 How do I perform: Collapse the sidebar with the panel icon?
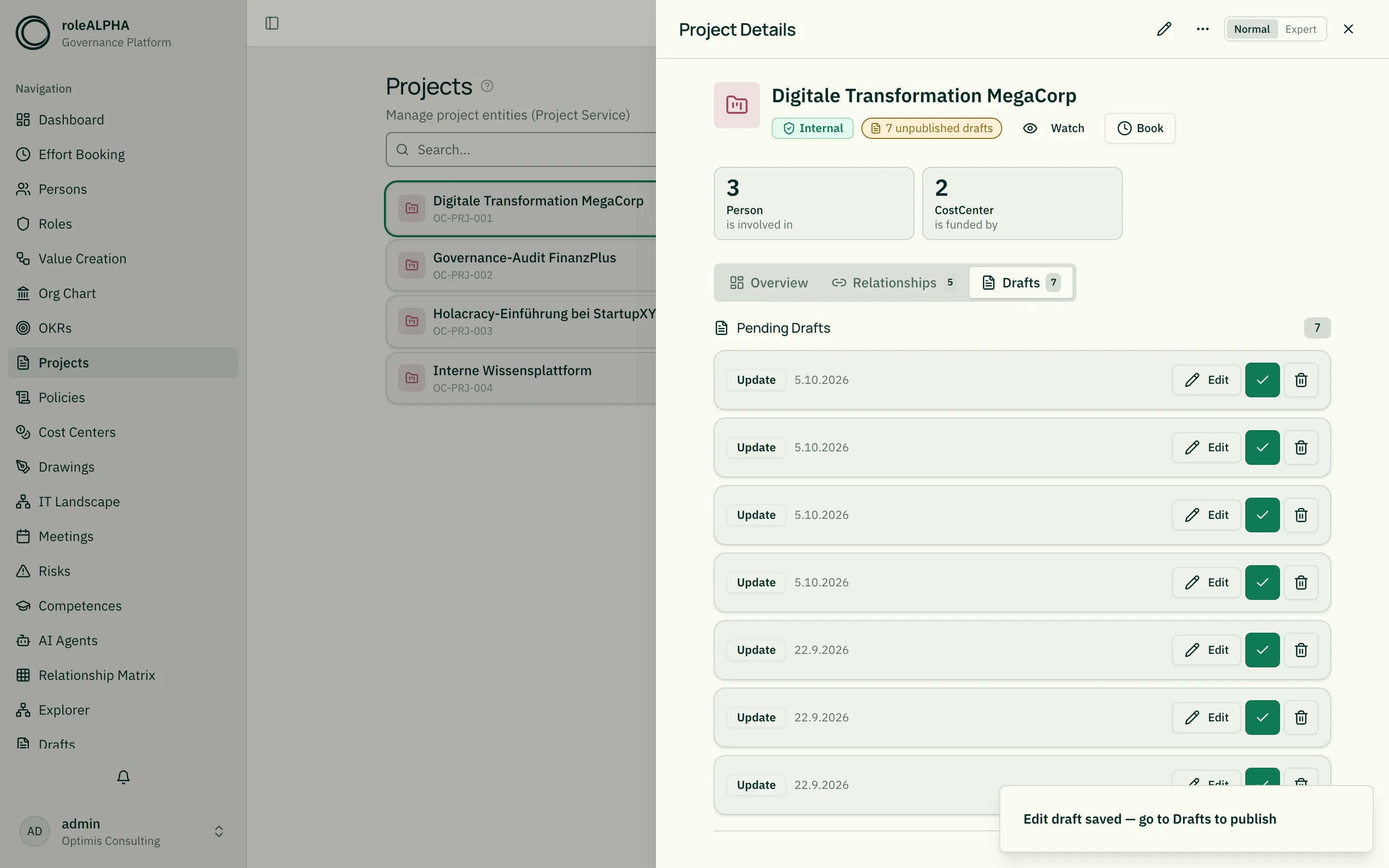click(x=272, y=24)
